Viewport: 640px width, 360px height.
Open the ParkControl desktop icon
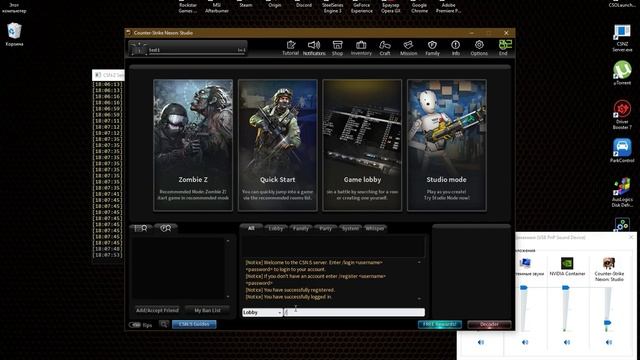622,151
